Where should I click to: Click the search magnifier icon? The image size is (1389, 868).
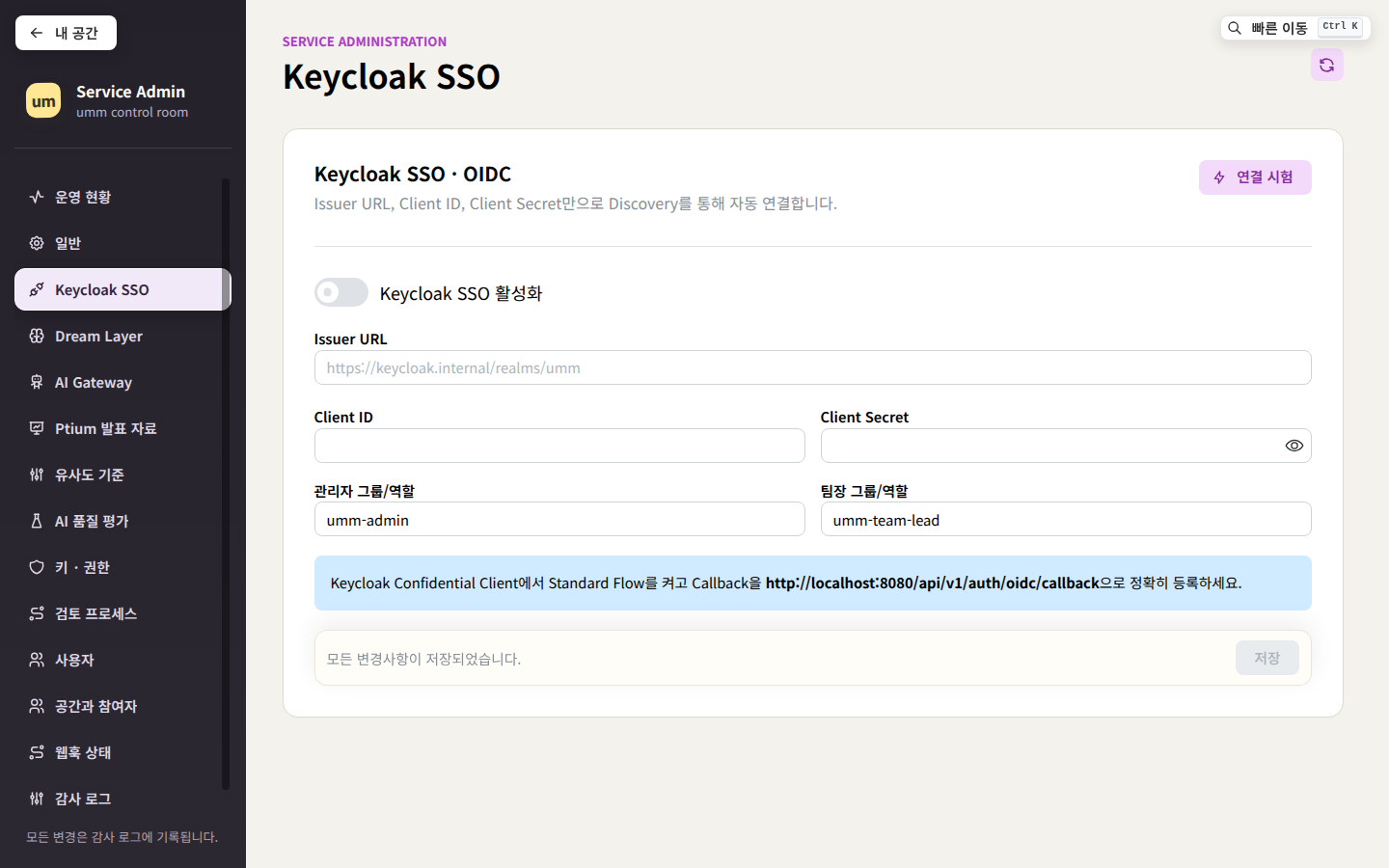pyautogui.click(x=1235, y=28)
